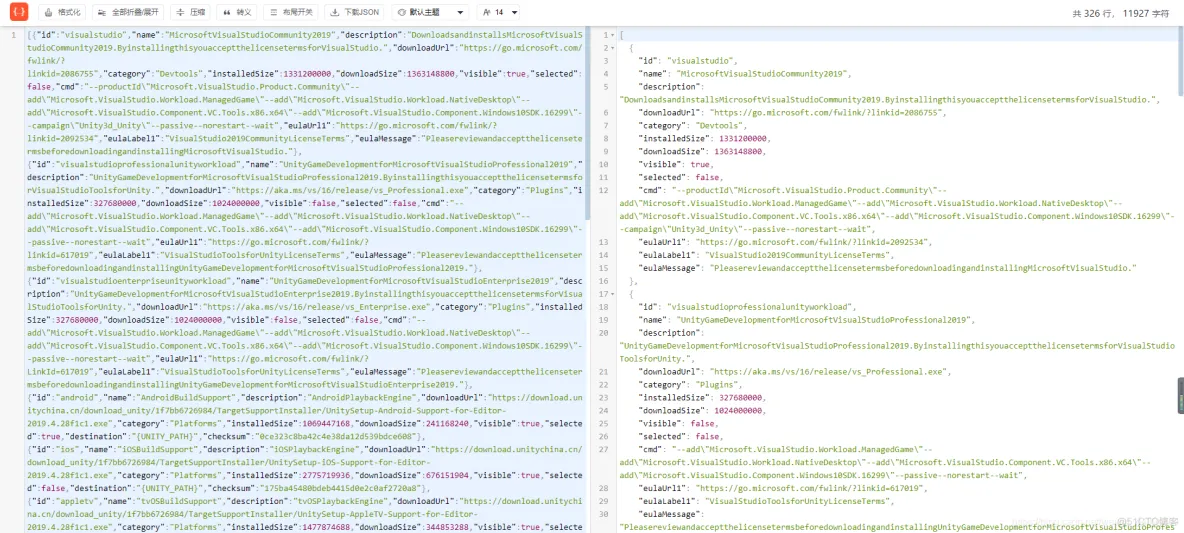Click the "id": "visualstudioprofessionalunityworkload" line
Viewport: 1184px width, 533px height.
click(747, 307)
